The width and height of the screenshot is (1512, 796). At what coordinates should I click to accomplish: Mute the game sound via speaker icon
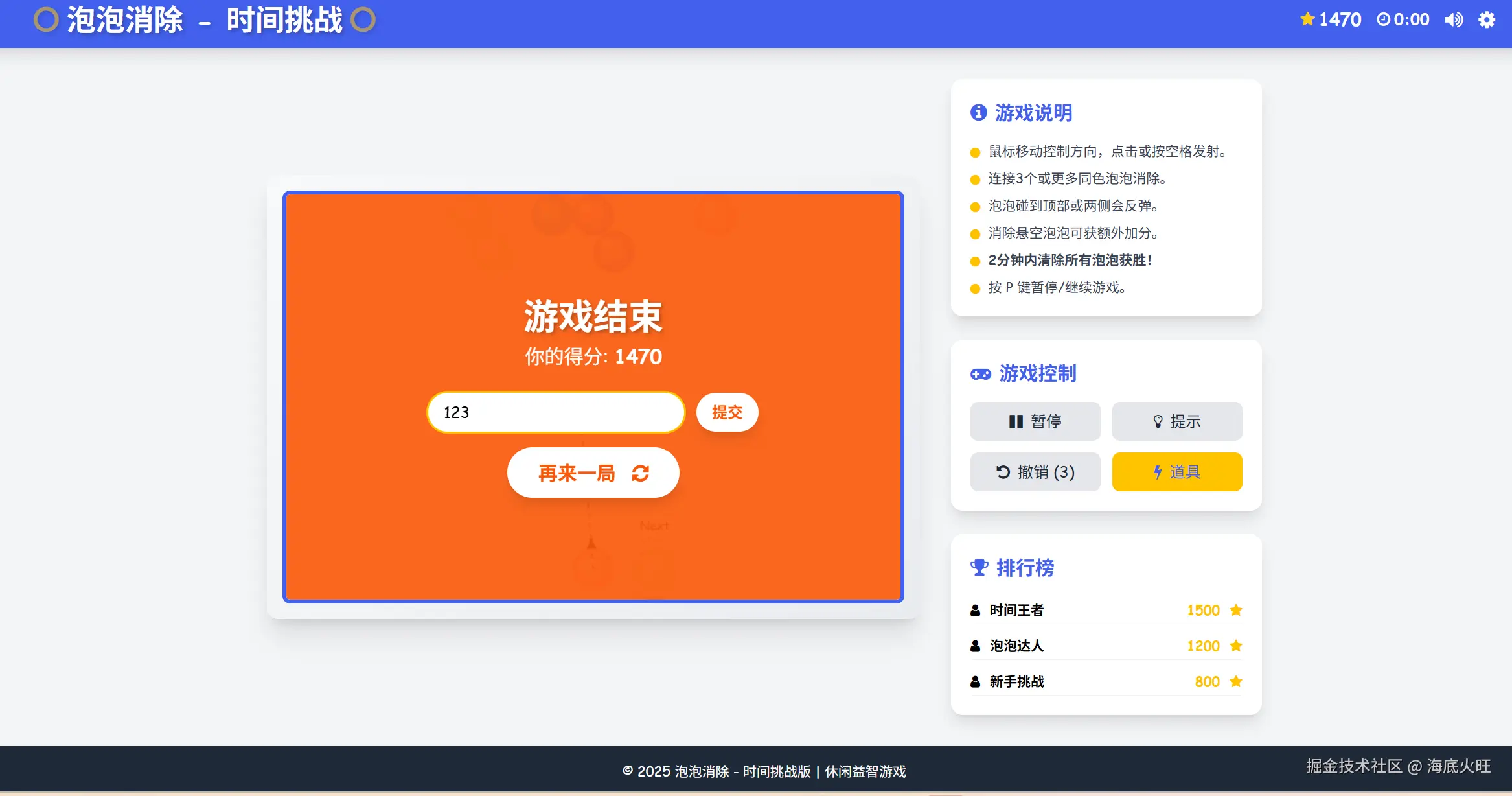(1453, 19)
